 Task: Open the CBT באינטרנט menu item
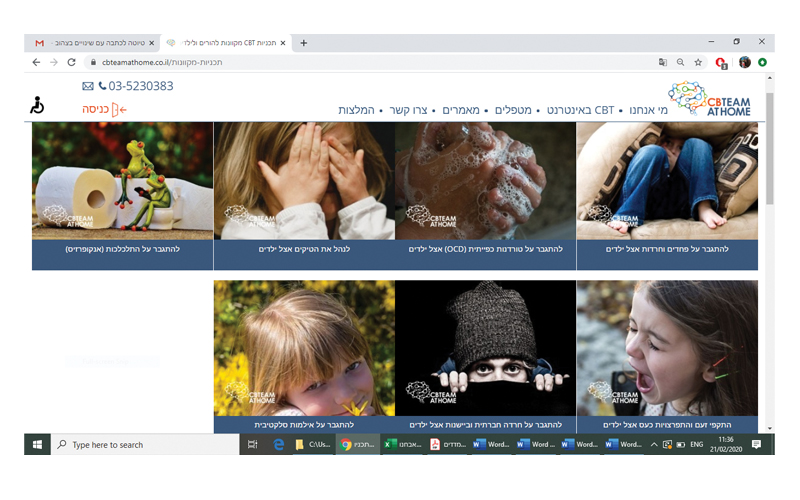pyautogui.click(x=580, y=110)
